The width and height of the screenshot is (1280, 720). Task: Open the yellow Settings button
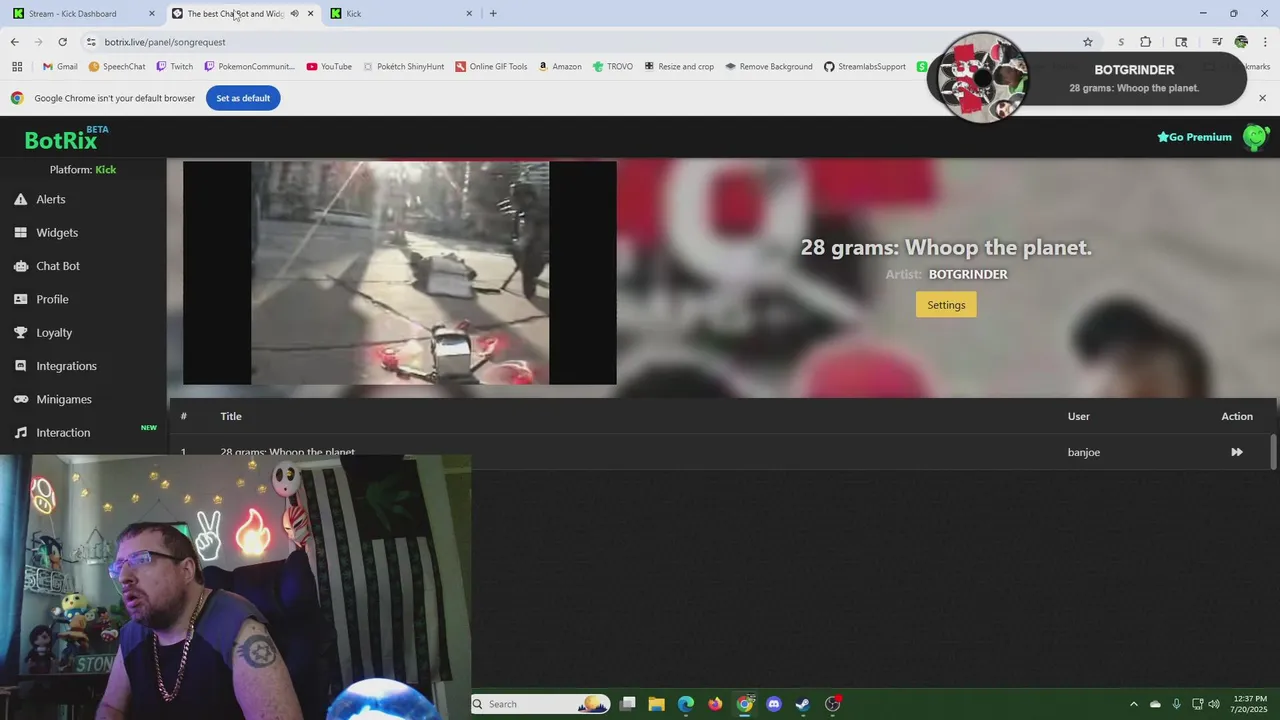(946, 305)
